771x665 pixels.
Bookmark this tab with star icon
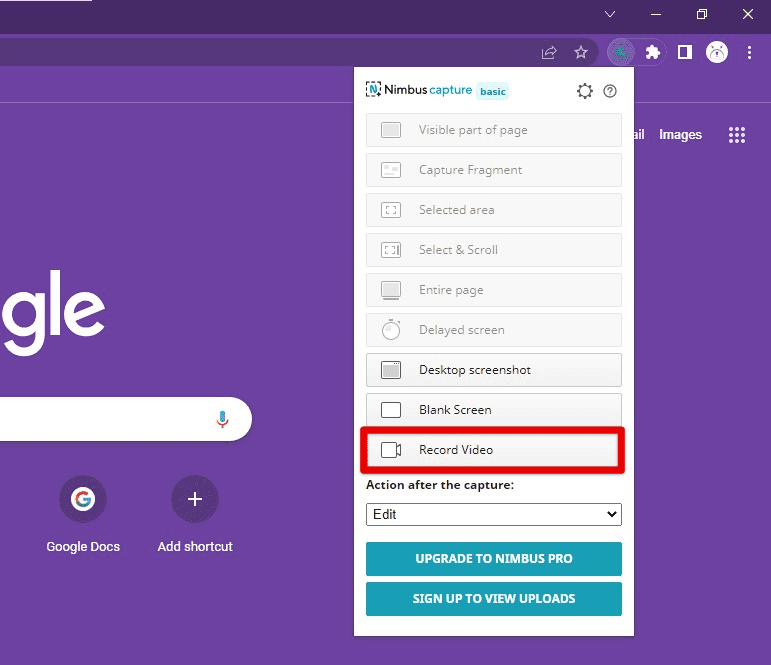(x=581, y=52)
